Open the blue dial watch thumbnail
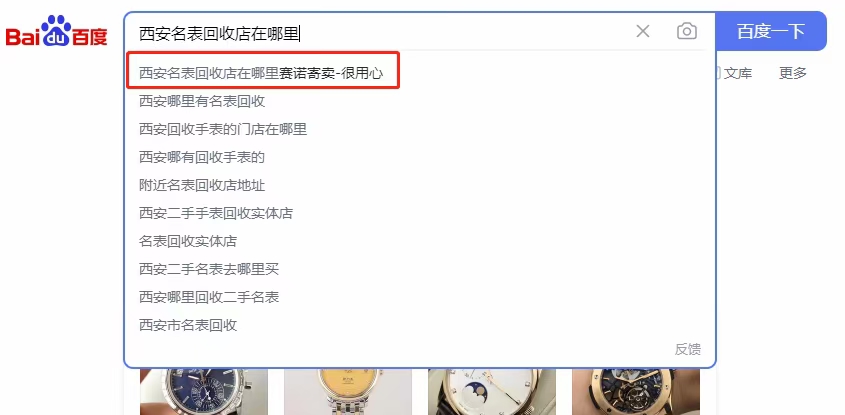 [204, 392]
